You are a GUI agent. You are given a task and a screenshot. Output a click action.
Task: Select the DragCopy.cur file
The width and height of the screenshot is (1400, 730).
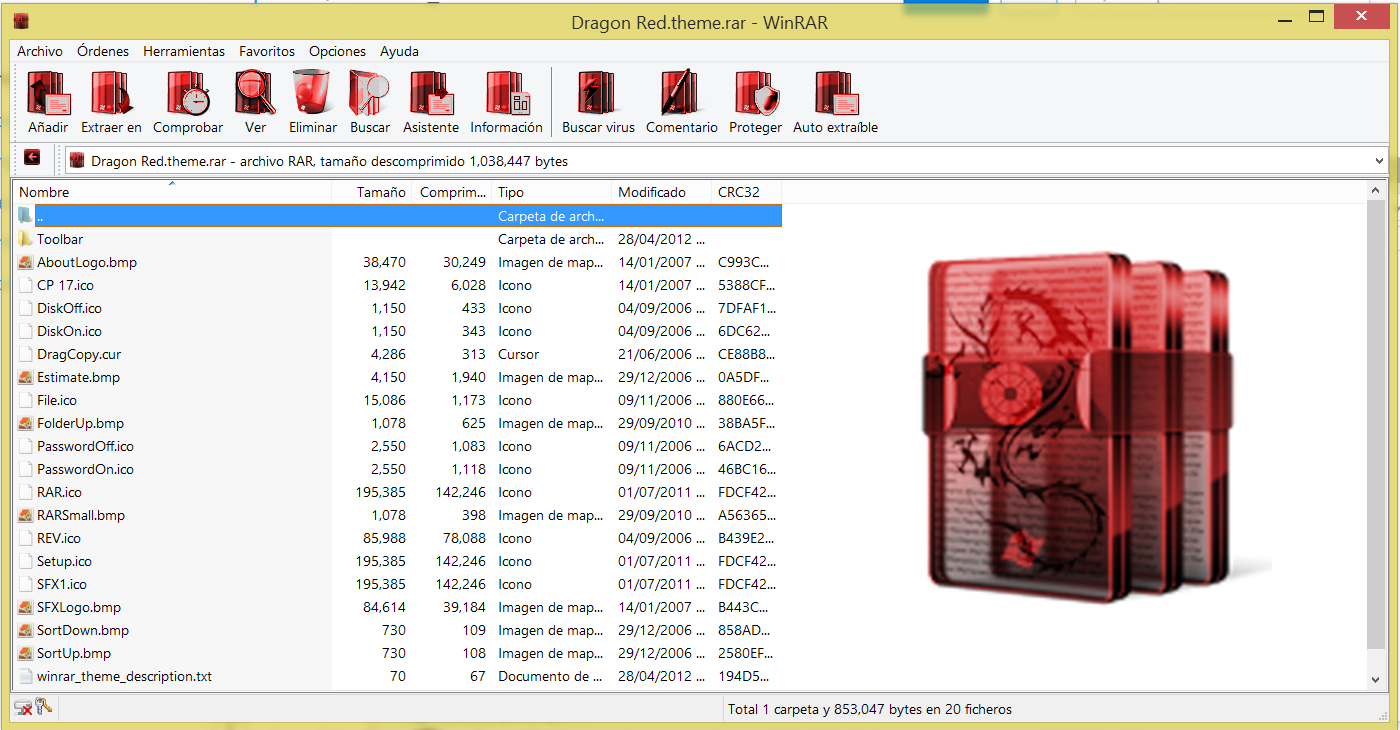coord(79,354)
